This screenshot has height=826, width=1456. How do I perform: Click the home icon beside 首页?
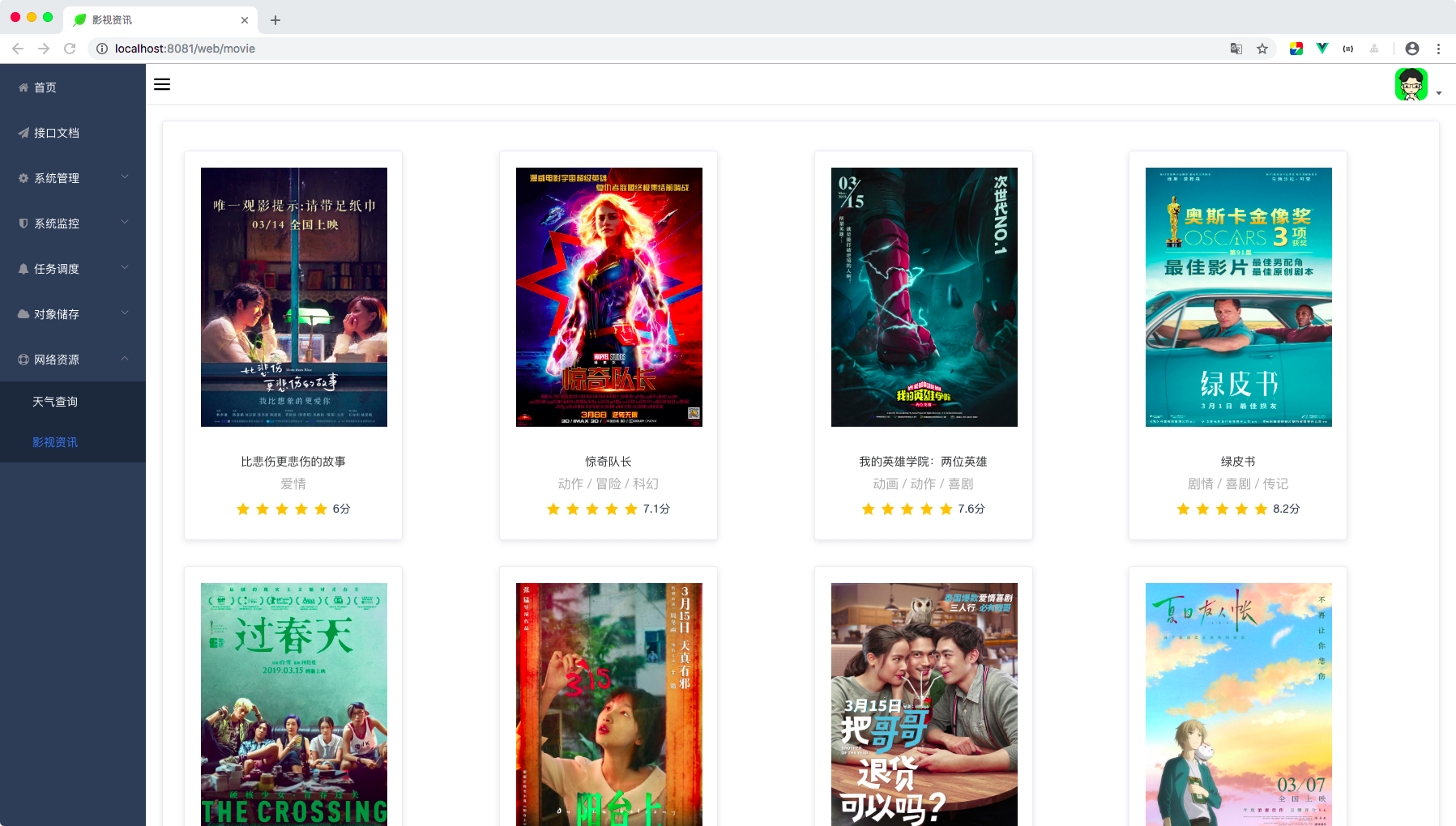23,87
